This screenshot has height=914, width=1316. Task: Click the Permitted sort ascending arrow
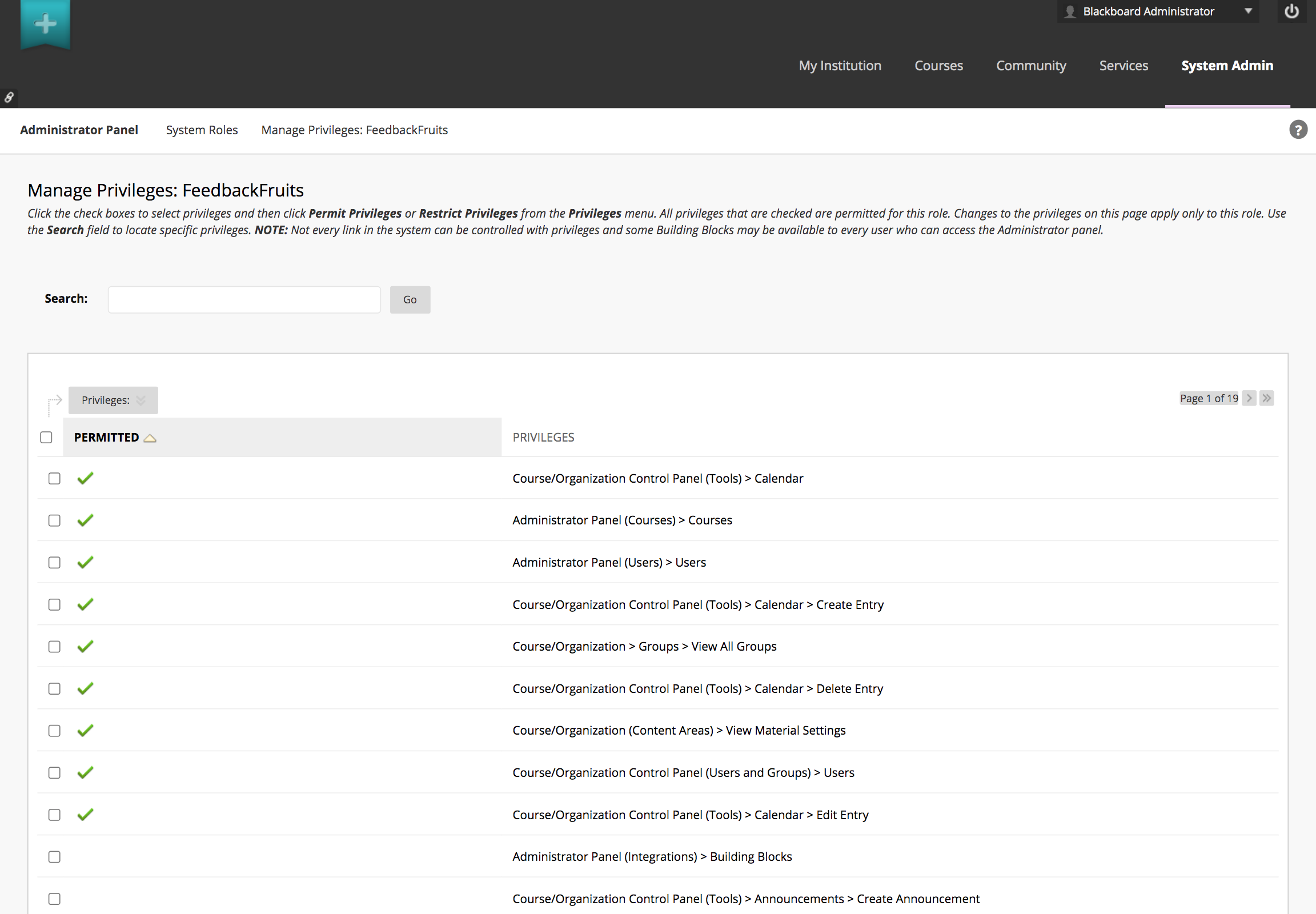[x=150, y=438]
